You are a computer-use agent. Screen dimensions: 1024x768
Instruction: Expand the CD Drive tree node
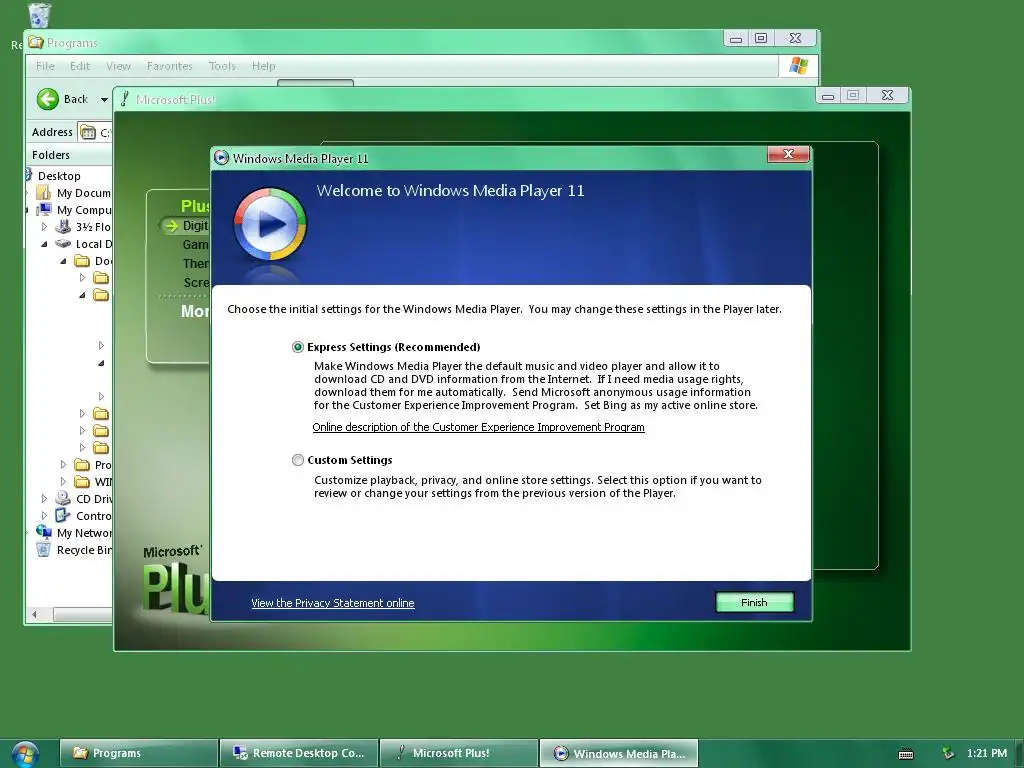(x=44, y=498)
